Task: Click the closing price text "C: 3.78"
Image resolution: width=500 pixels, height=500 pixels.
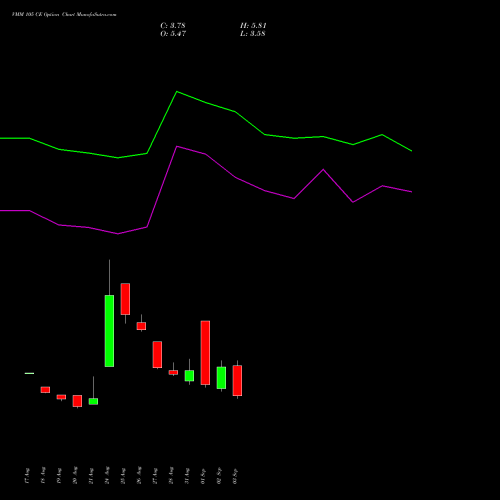Action: (x=173, y=26)
